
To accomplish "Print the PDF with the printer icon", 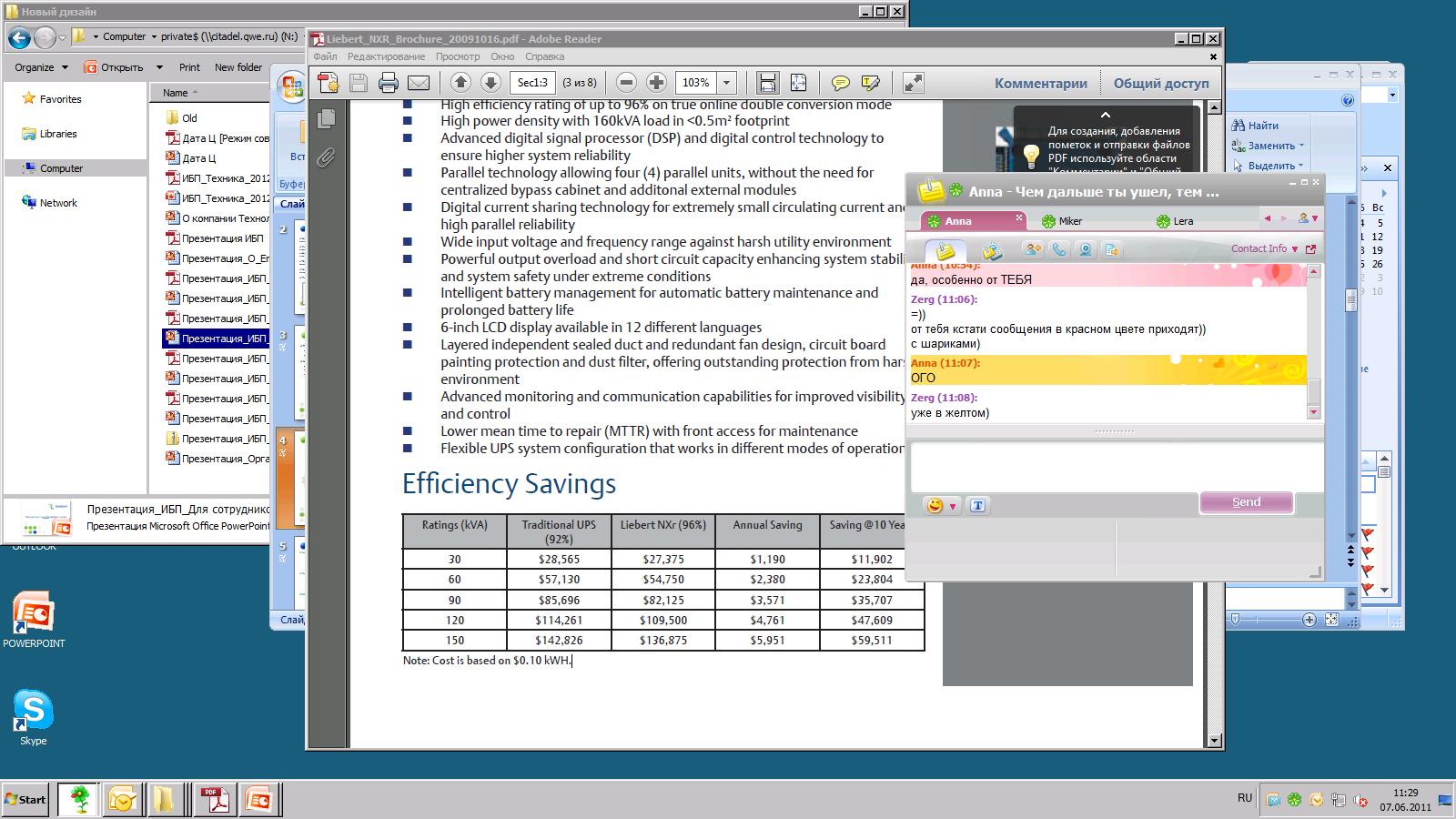I will point(389,83).
